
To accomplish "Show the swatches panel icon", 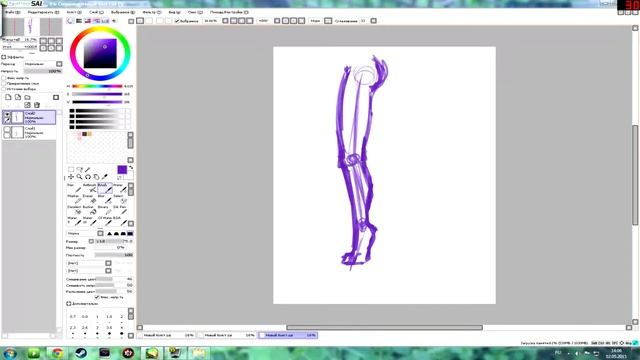I will [105, 21].
